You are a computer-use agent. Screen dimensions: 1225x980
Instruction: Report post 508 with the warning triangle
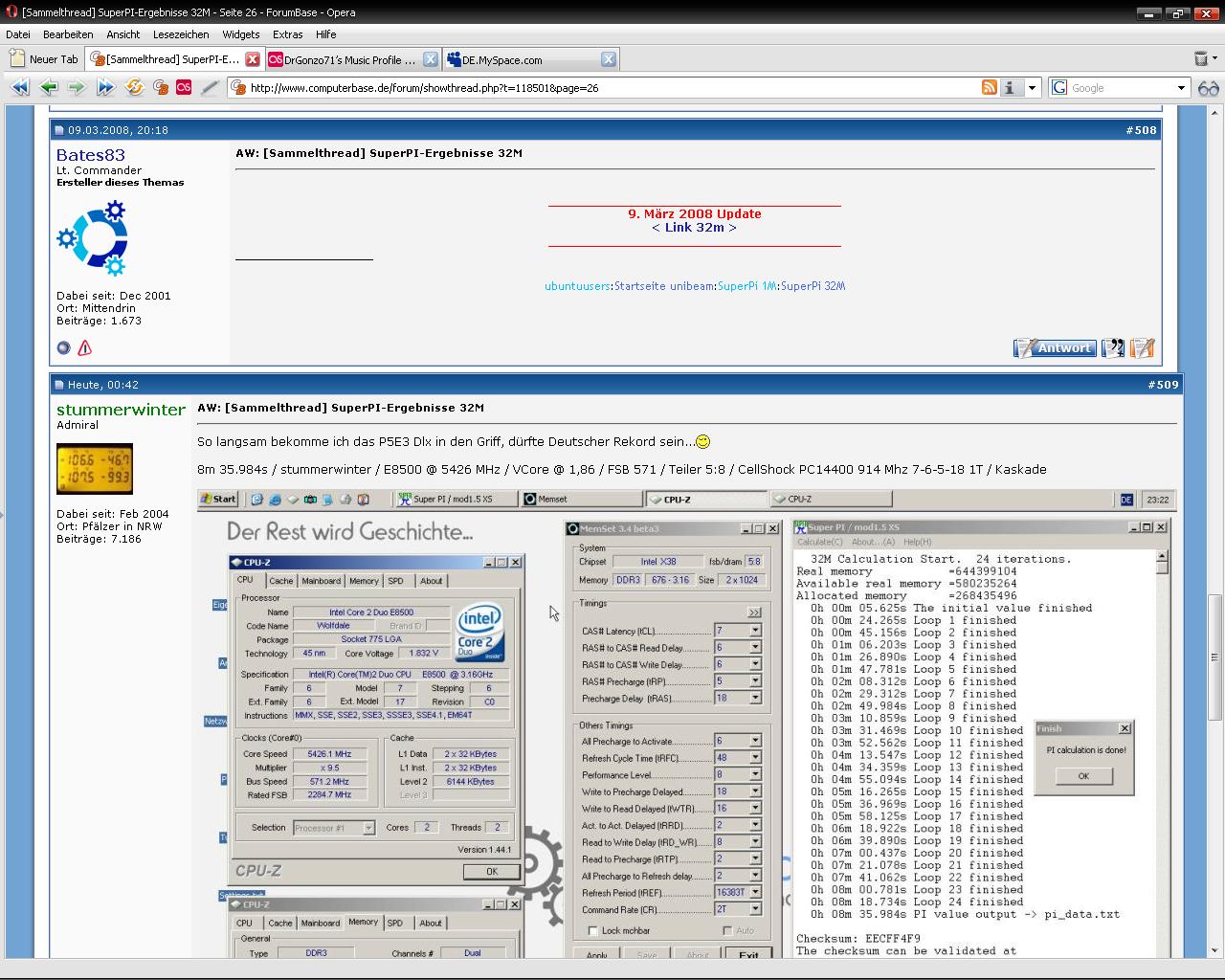coord(85,348)
